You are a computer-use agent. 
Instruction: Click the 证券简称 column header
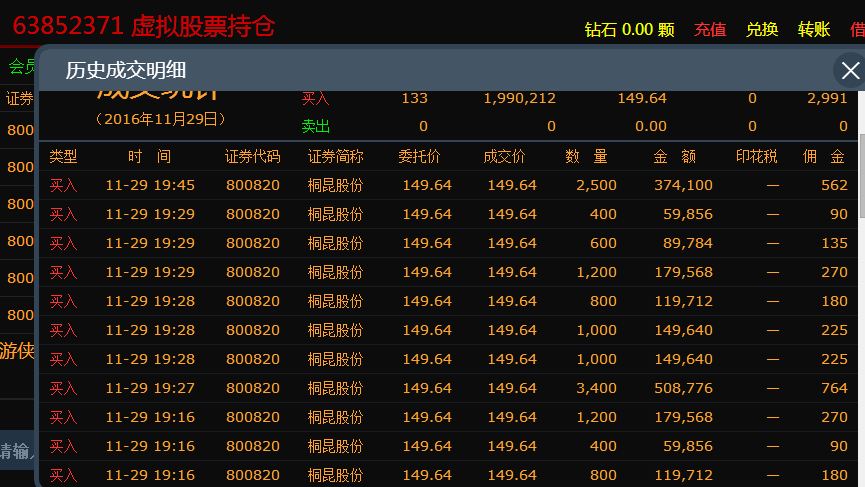point(335,157)
